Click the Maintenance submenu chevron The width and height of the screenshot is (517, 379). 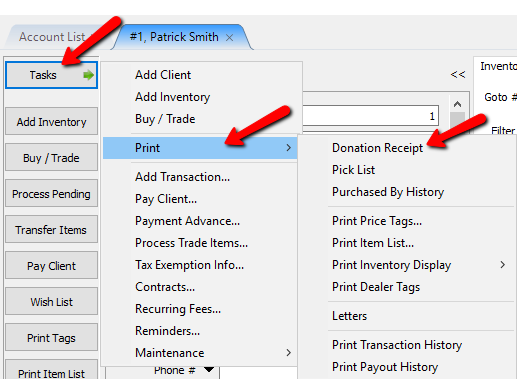tap(289, 353)
